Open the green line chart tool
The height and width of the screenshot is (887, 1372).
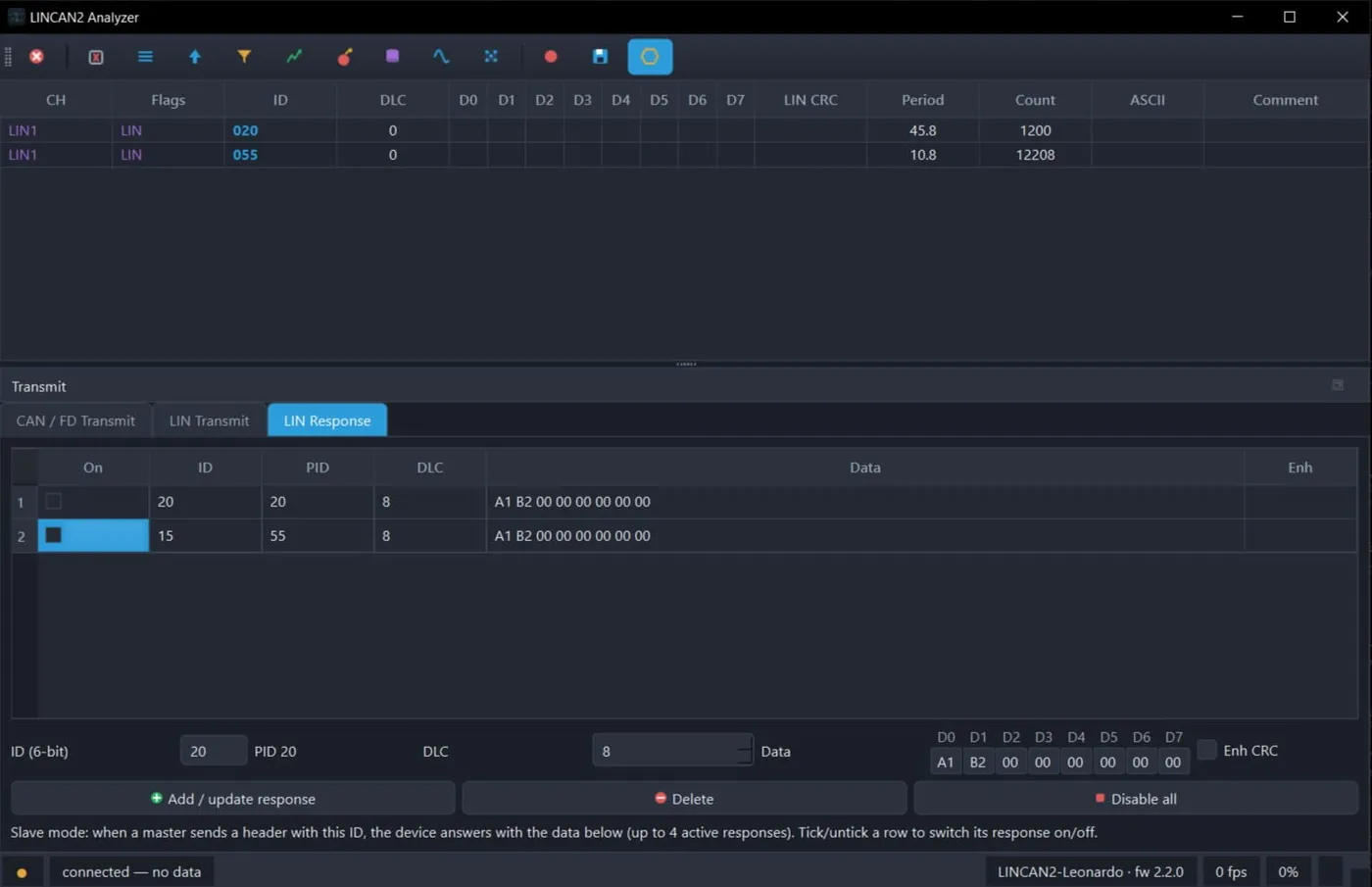(294, 57)
